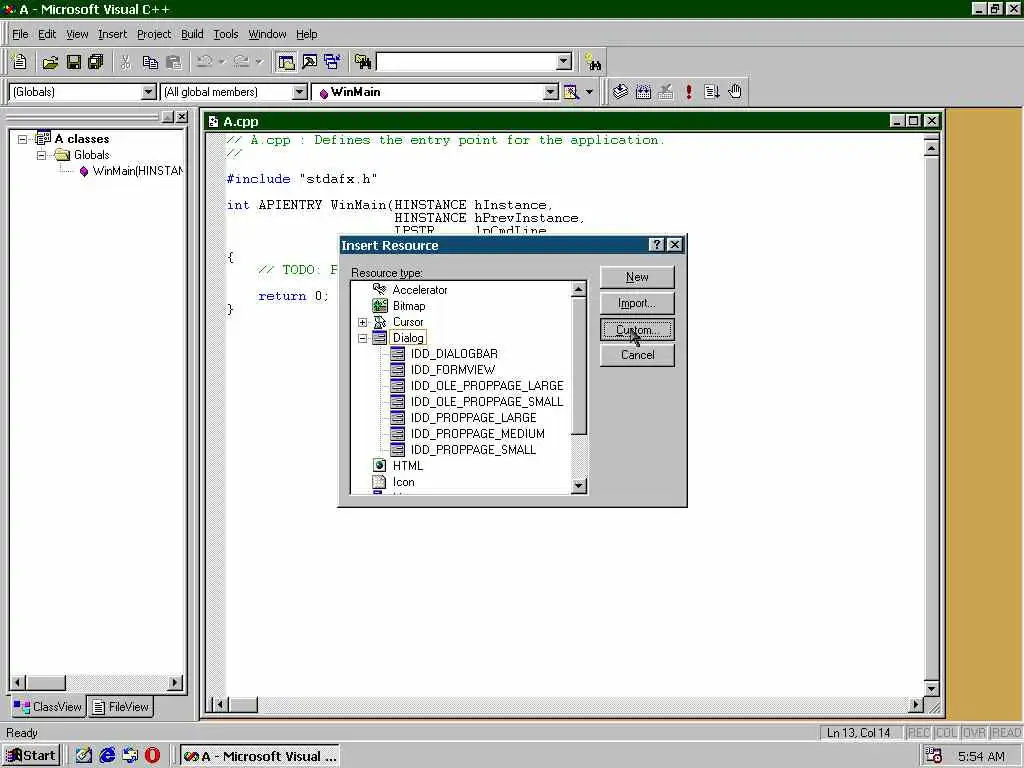Click the Build toolbar icon
The width and height of the screenshot is (1024, 768).
tap(643, 92)
